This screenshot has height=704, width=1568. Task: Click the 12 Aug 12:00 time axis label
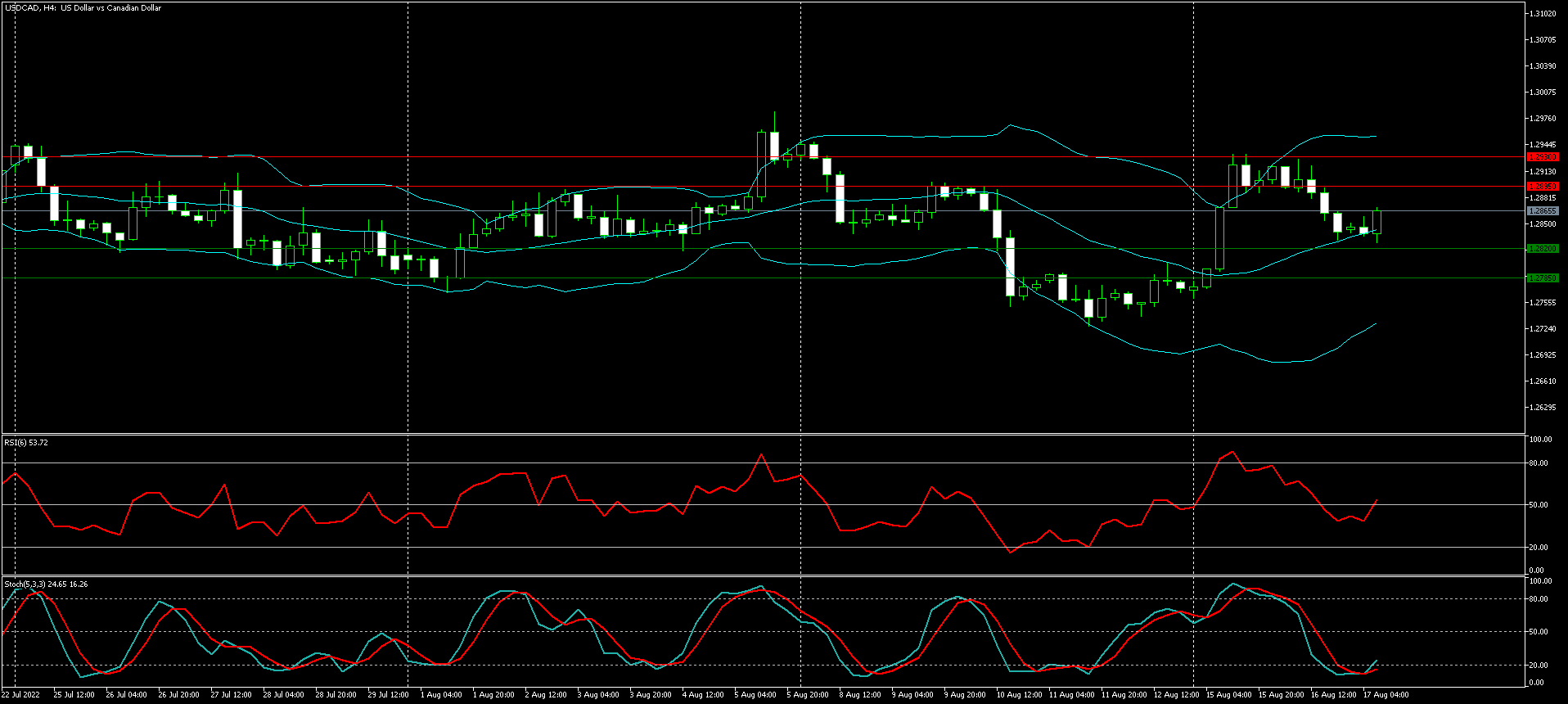(x=1177, y=695)
